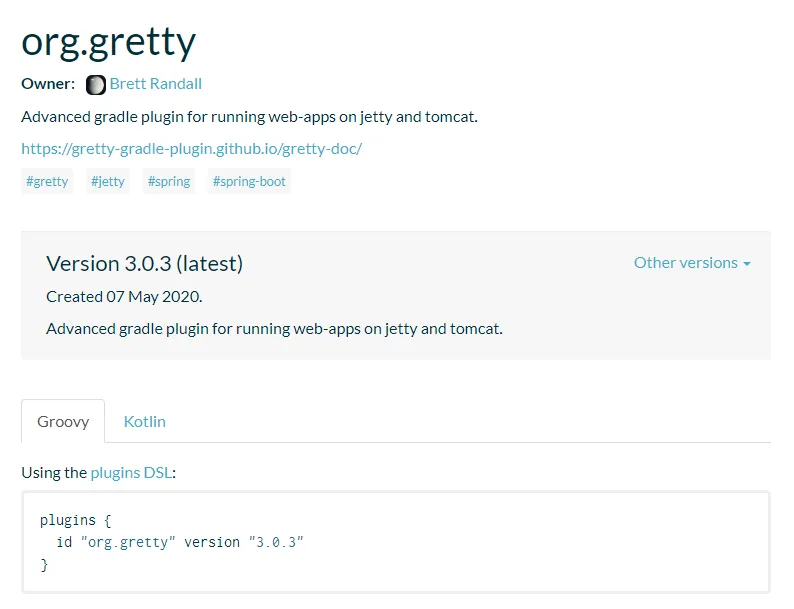Click the owner avatar icon
Image resolution: width=794 pixels, height=609 pixels.
tap(96, 84)
